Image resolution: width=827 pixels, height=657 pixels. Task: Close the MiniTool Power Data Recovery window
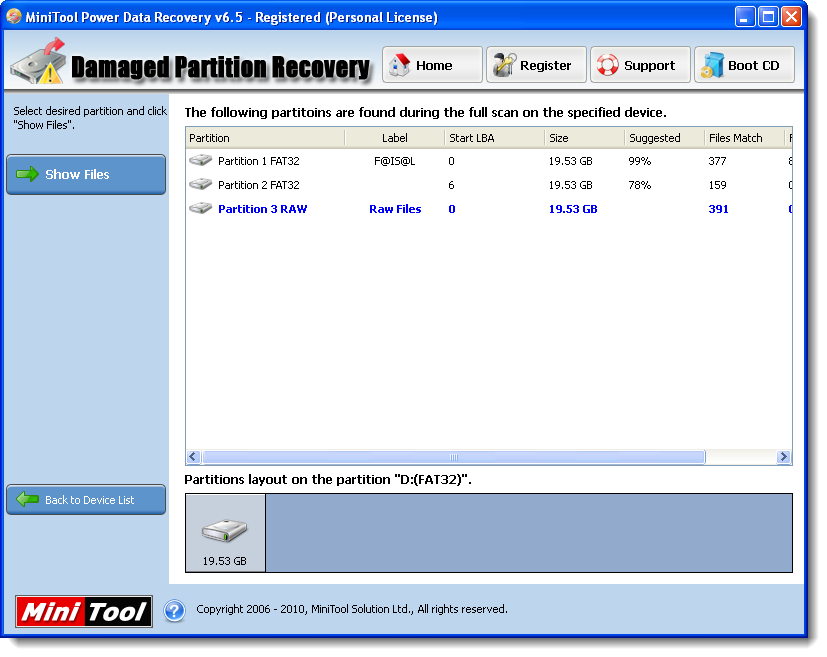click(x=792, y=17)
